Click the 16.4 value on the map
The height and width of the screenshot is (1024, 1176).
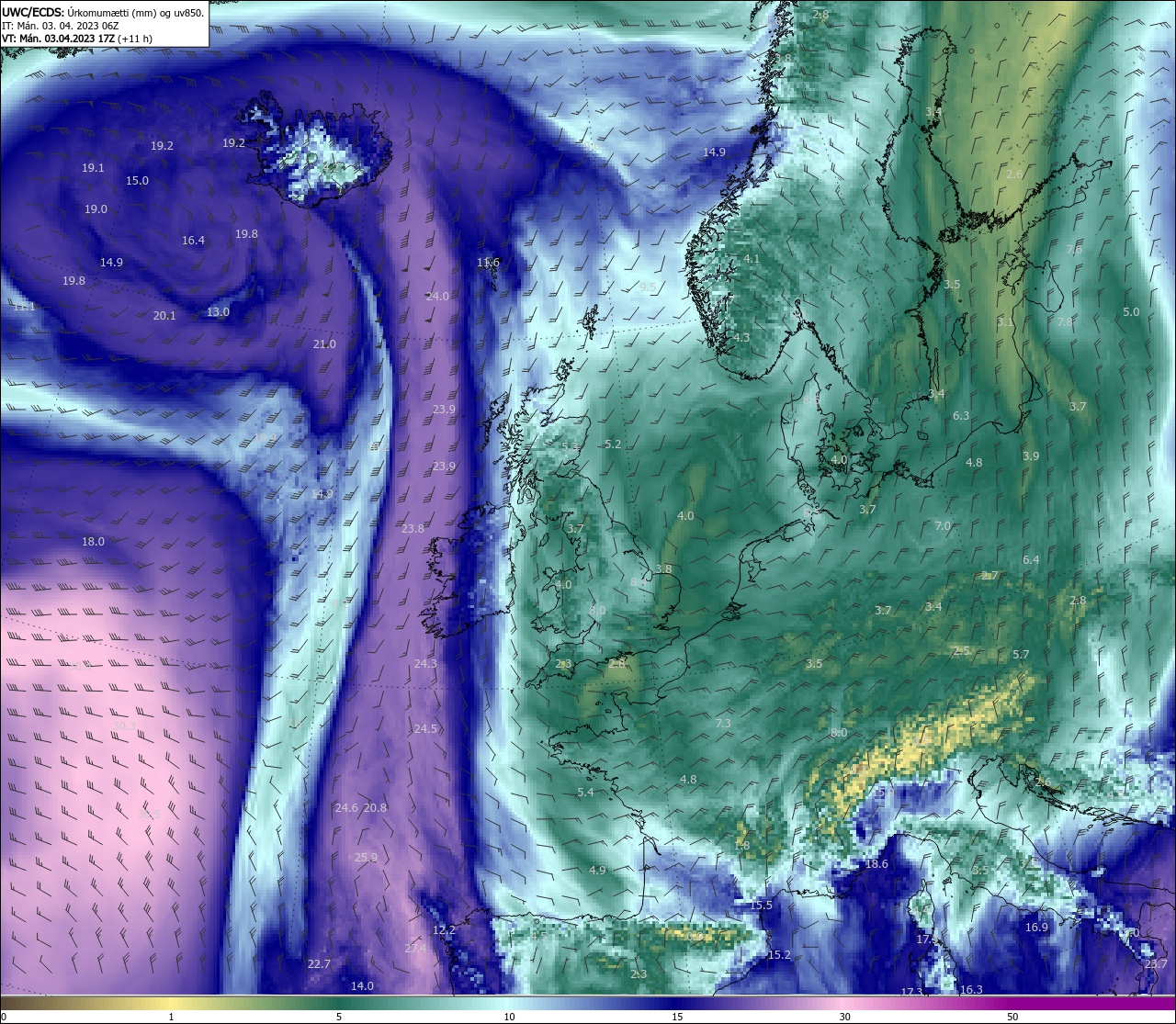tap(193, 241)
